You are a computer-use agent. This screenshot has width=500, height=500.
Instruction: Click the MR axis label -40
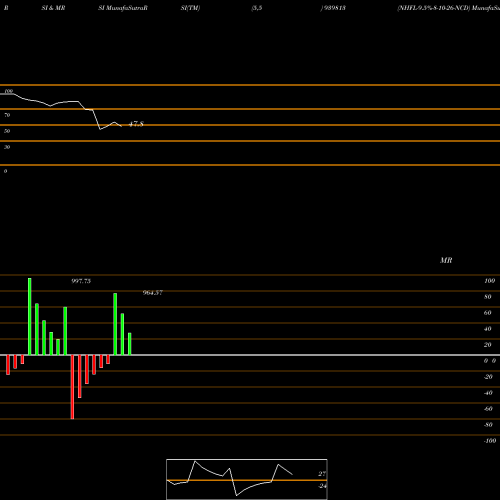coord(488,393)
